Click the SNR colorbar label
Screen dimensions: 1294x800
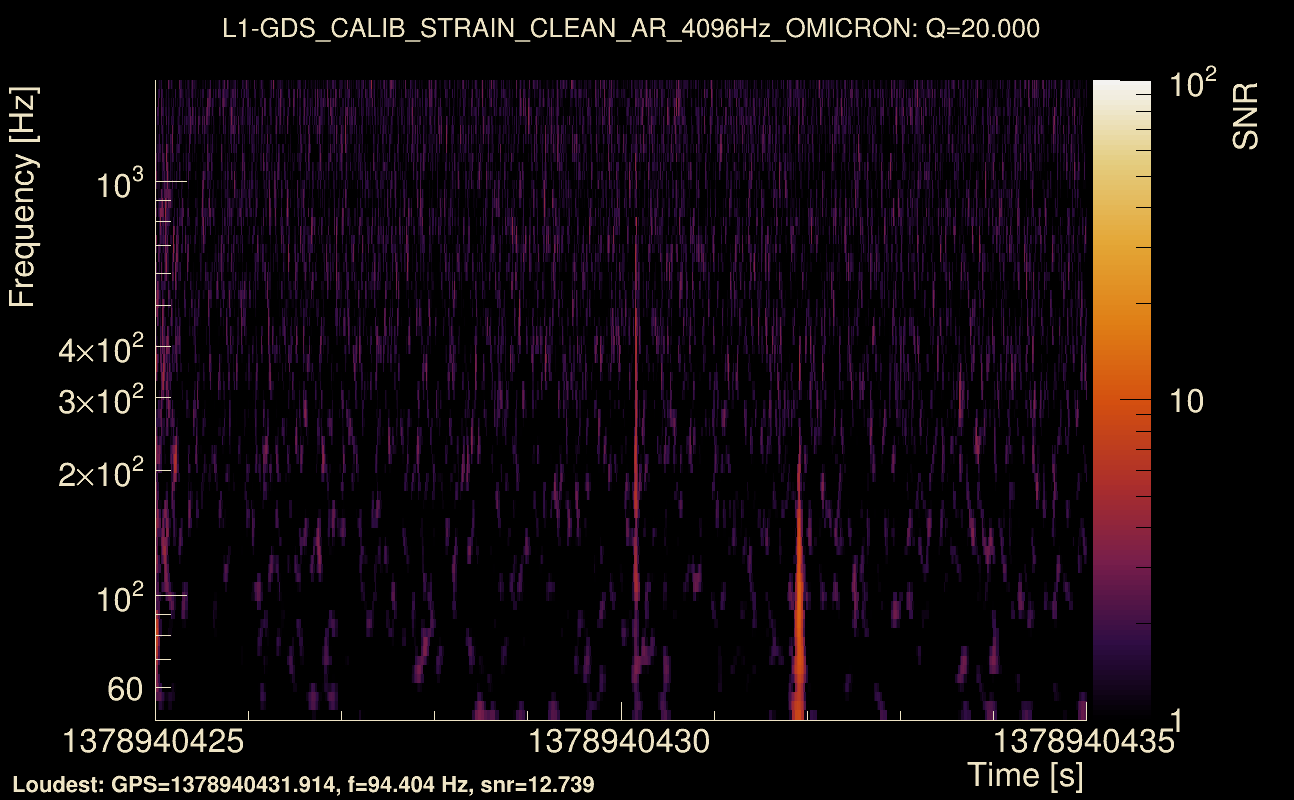coord(1246,115)
